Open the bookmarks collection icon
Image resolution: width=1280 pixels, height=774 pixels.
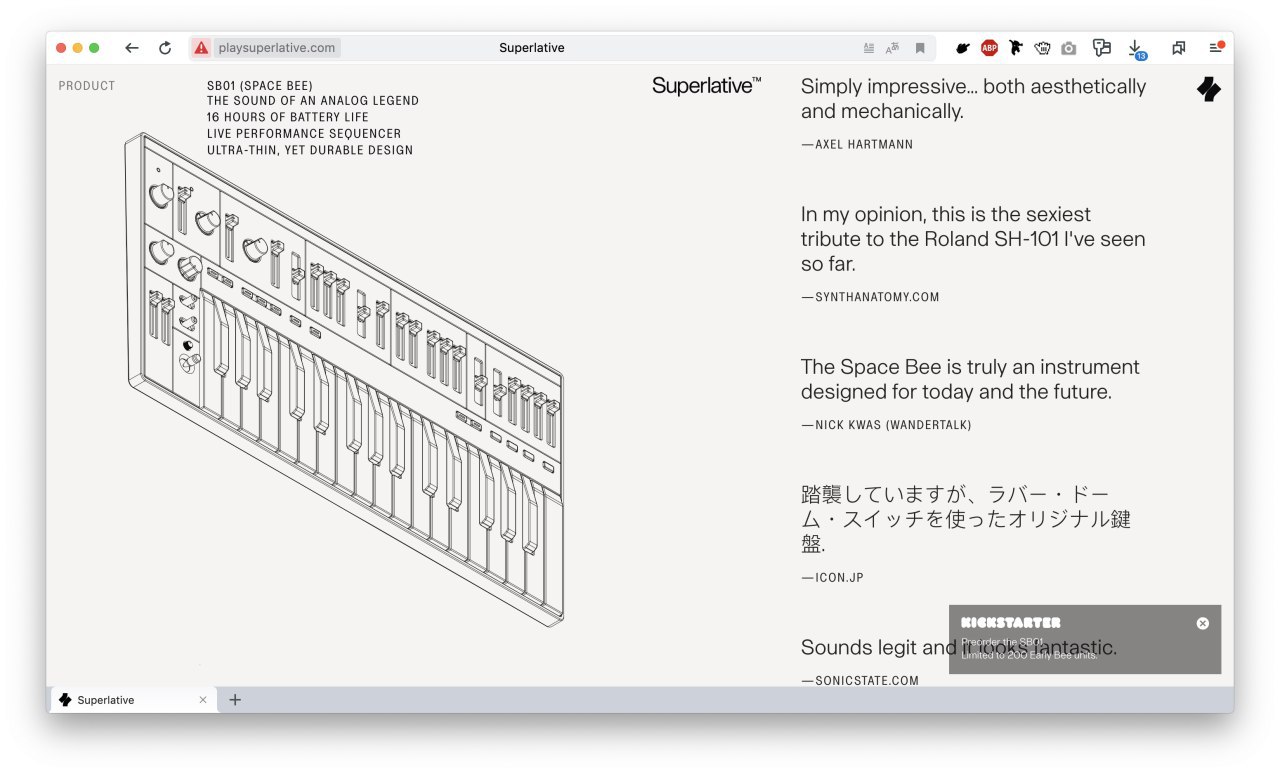click(x=1179, y=48)
